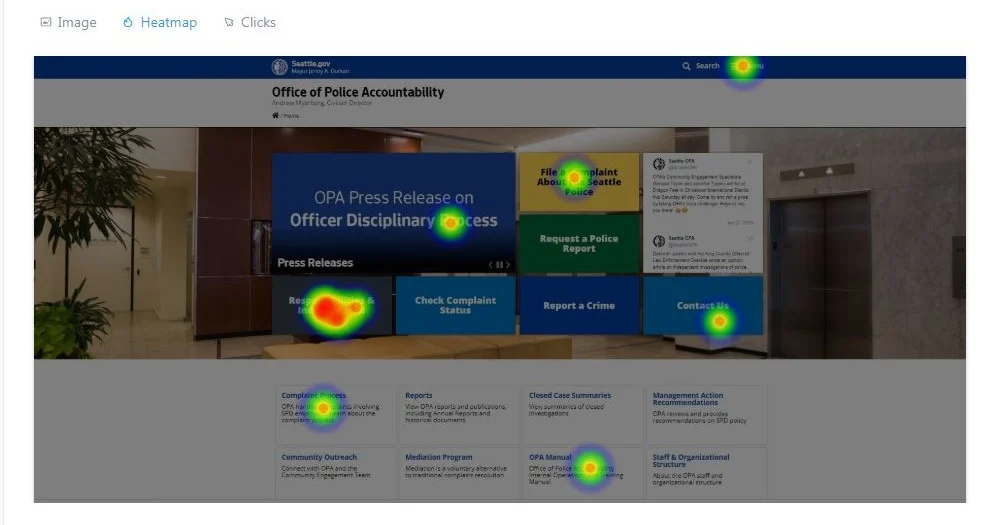Viewport: 993px width, 525px height.
Task: Go to previous slide arrow
Action: click(491, 265)
